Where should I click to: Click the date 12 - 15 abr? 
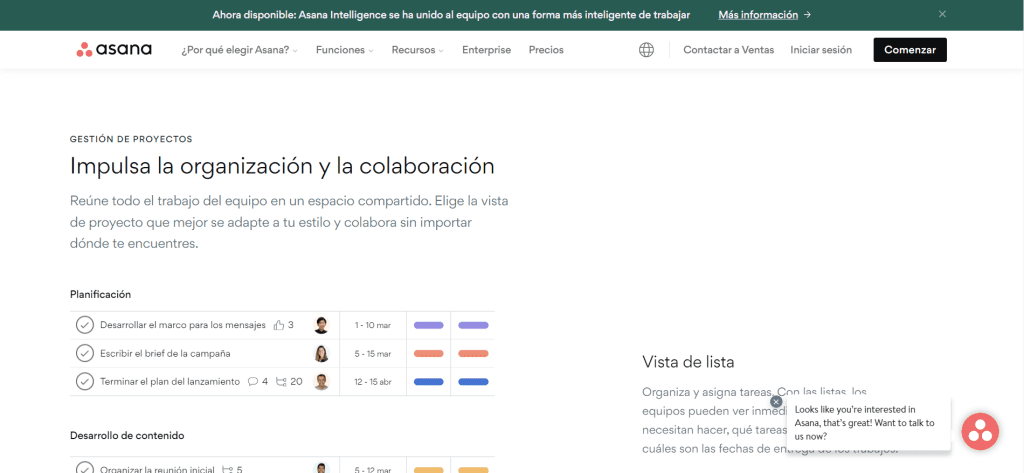pyautogui.click(x=373, y=382)
